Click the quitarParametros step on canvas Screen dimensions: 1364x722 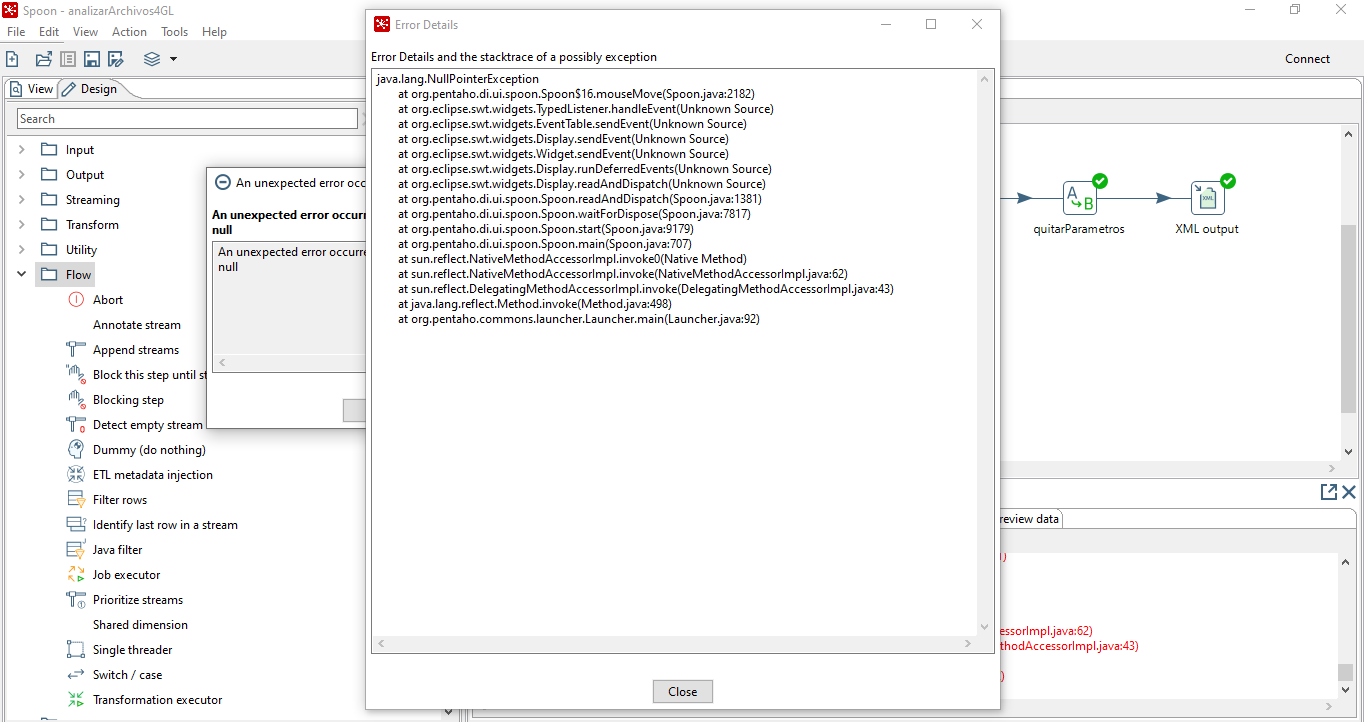click(1079, 198)
